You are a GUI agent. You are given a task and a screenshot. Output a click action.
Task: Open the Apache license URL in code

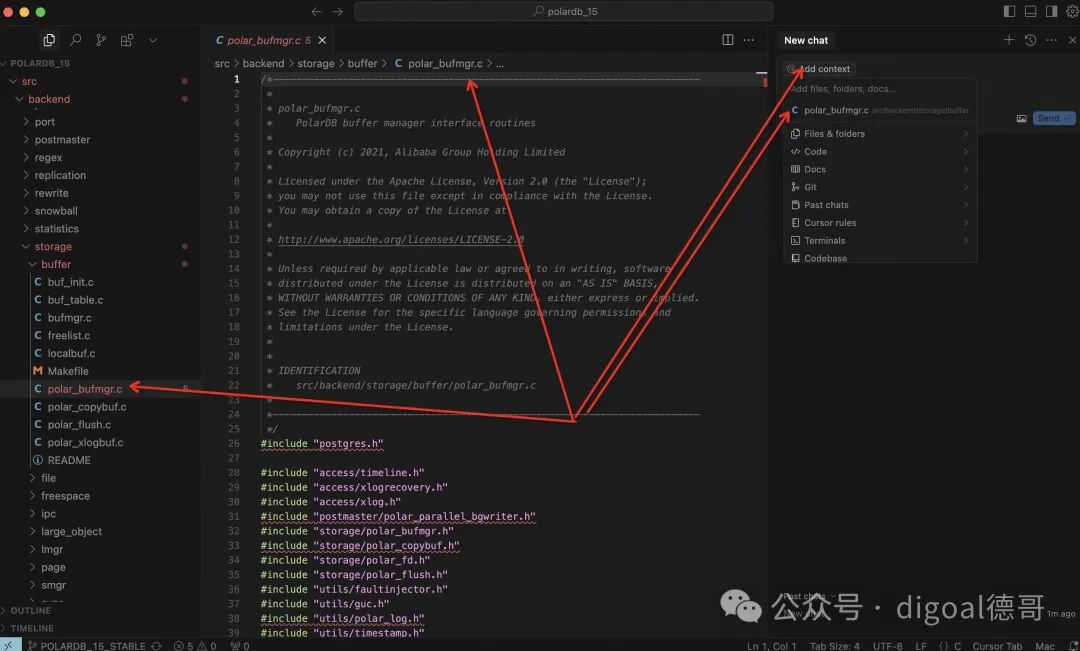pos(401,240)
